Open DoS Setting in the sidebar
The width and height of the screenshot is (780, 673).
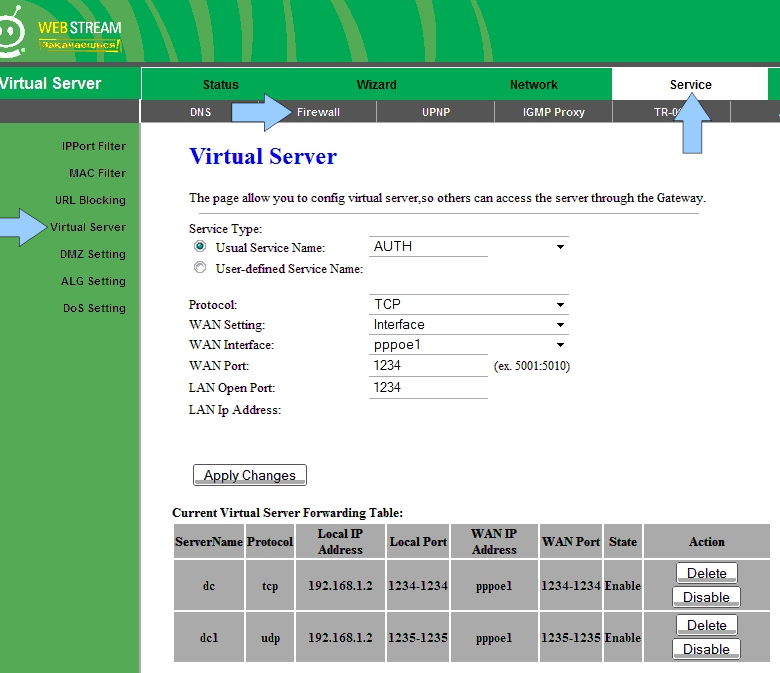tap(94, 308)
